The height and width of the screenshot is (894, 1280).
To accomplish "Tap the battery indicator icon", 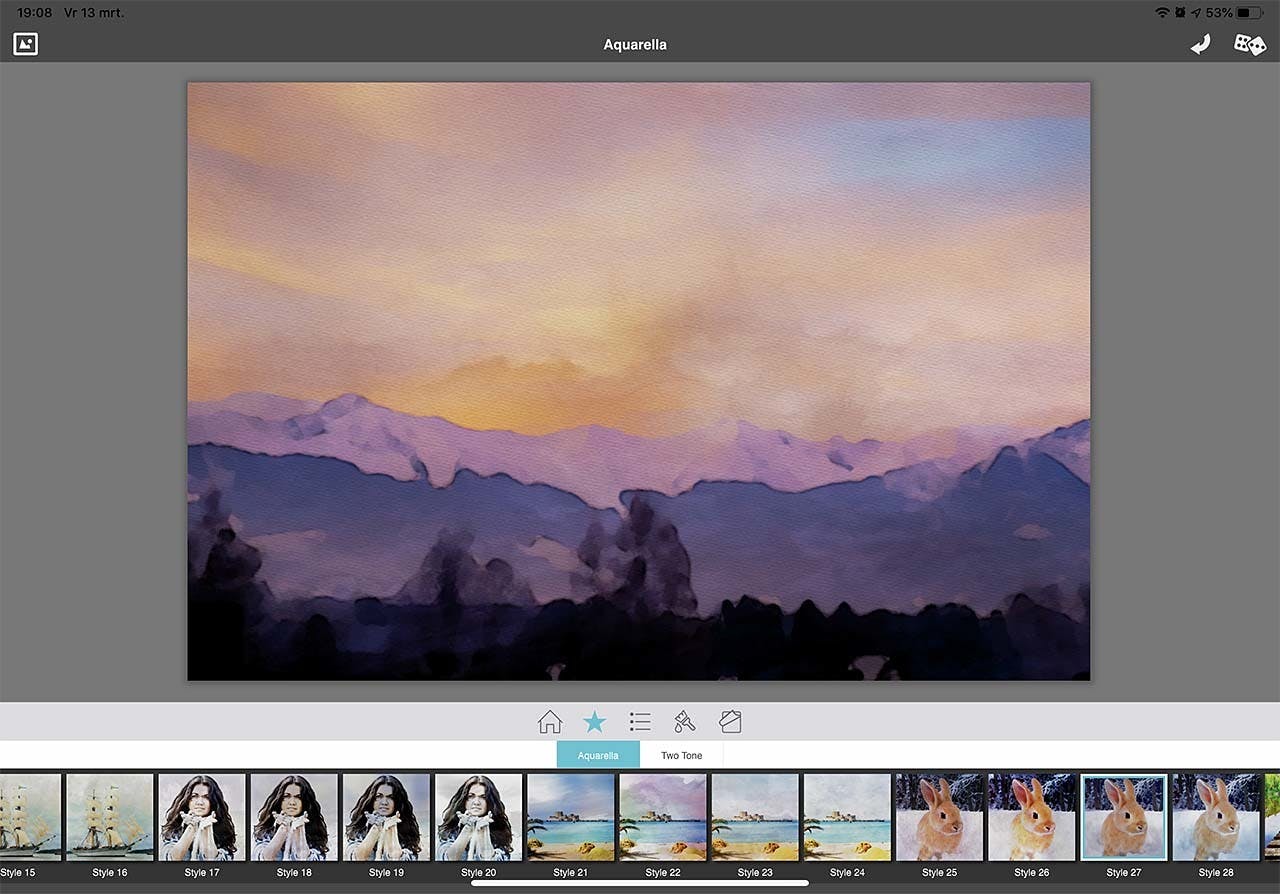I will (1250, 13).
